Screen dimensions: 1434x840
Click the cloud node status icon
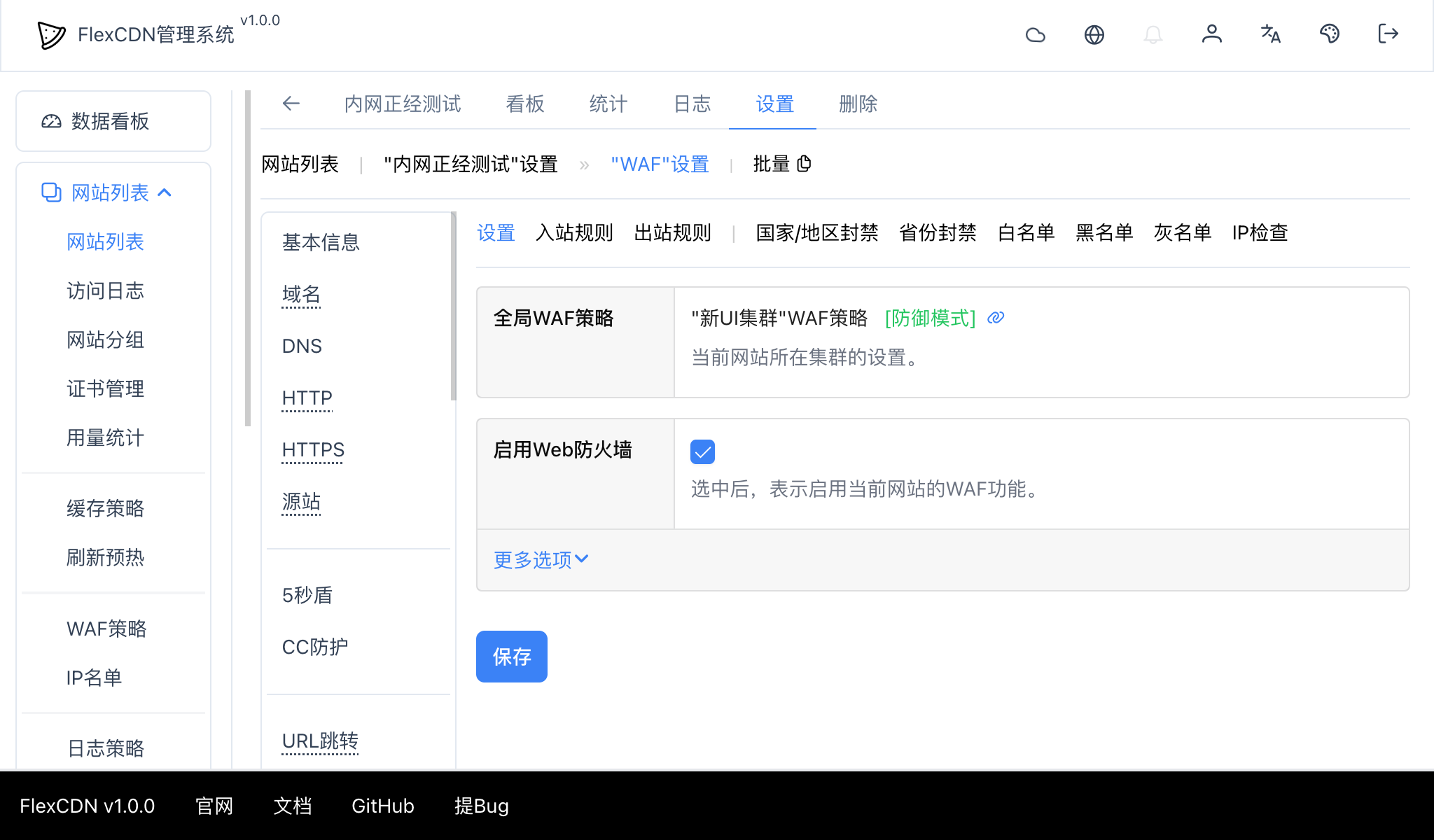[1036, 34]
